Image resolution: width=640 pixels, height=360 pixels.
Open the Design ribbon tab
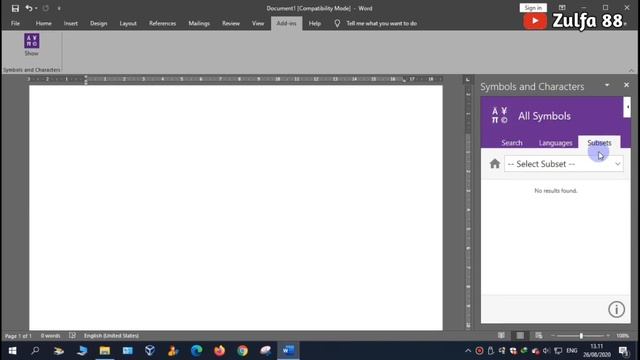coord(98,24)
